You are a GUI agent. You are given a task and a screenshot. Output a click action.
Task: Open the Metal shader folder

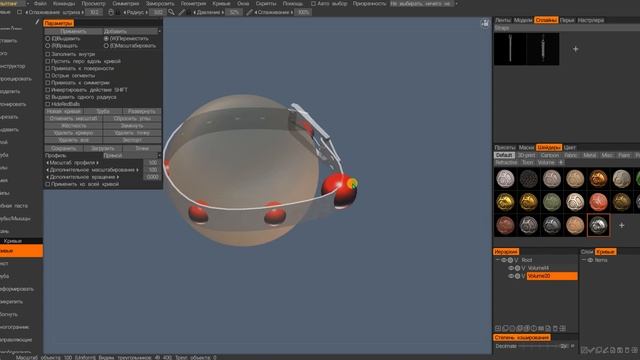[589, 156]
